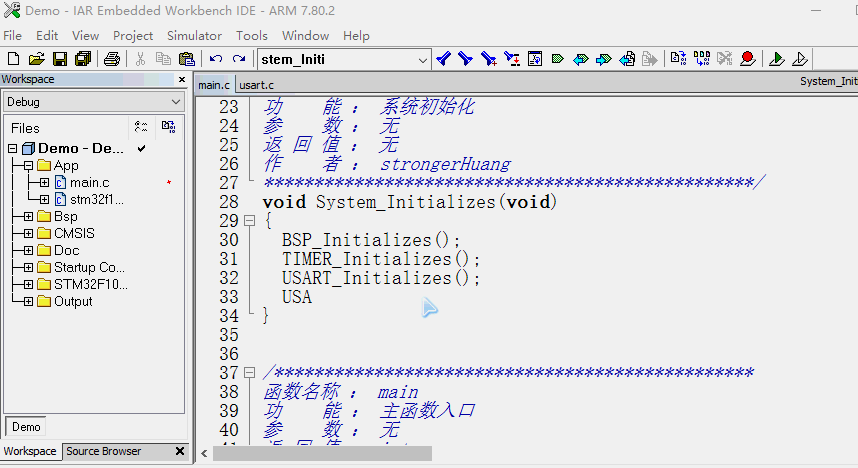Screen dimensions: 858x468
Task: Start Download and Debug green play icon
Action: pyautogui.click(x=777, y=60)
